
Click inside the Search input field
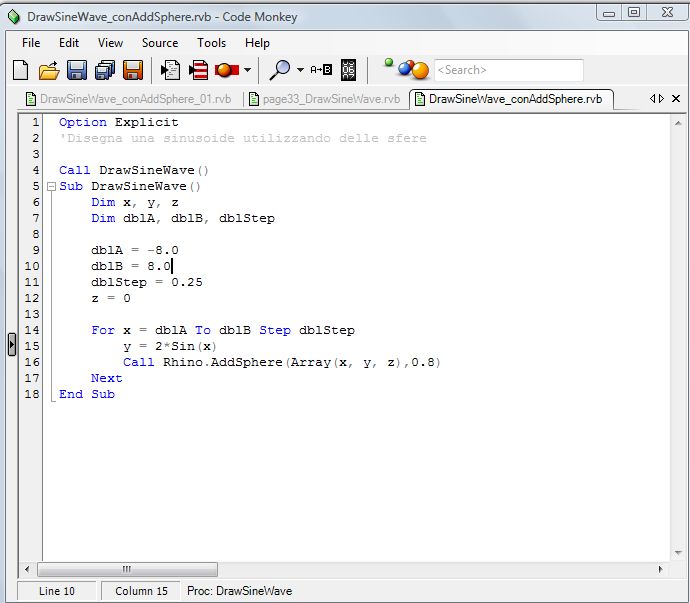pyautogui.click(x=508, y=70)
